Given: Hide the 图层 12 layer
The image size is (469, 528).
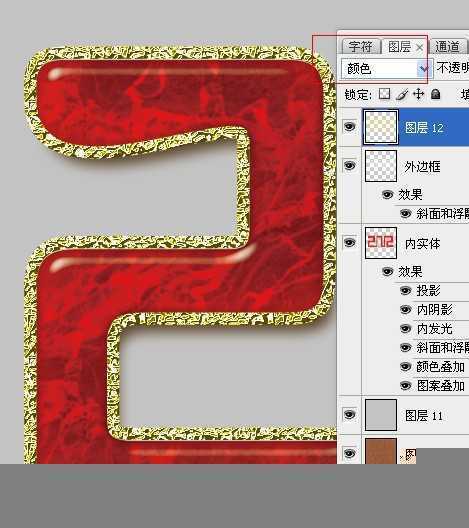Looking at the screenshot, I should (349, 127).
